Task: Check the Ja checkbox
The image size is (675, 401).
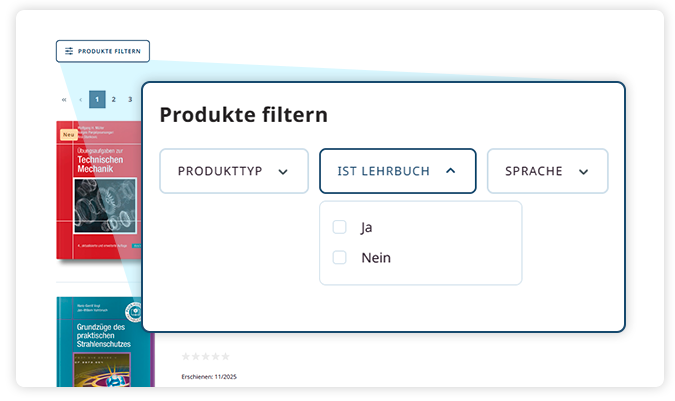Action: (339, 227)
